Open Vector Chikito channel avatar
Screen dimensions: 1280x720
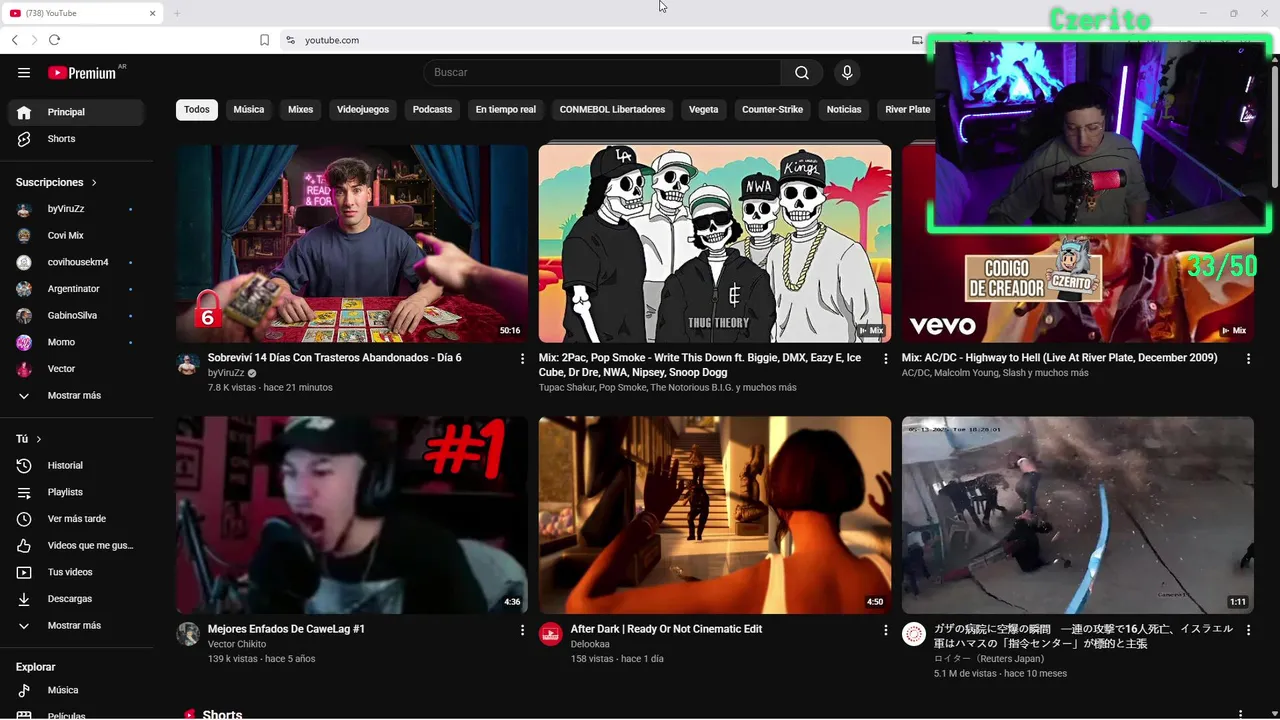click(x=188, y=634)
